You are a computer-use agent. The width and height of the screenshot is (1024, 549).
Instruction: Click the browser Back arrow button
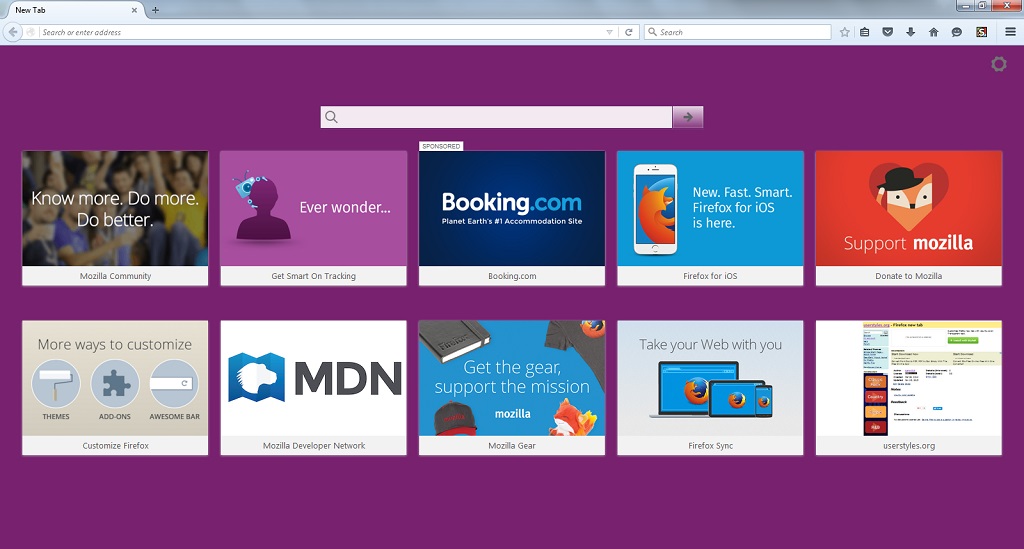[x=12, y=31]
